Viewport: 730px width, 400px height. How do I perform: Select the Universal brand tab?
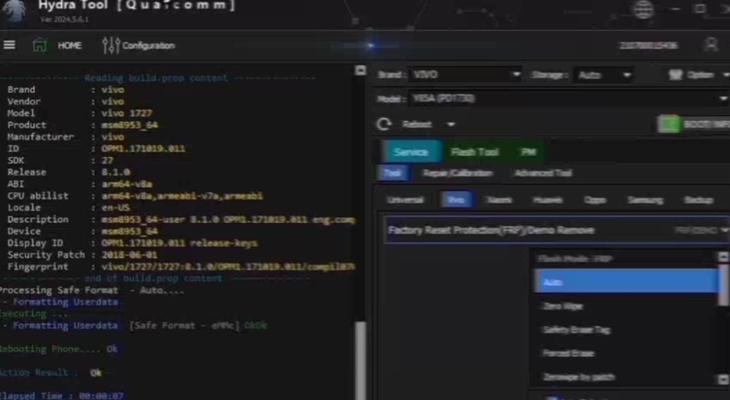click(x=405, y=200)
